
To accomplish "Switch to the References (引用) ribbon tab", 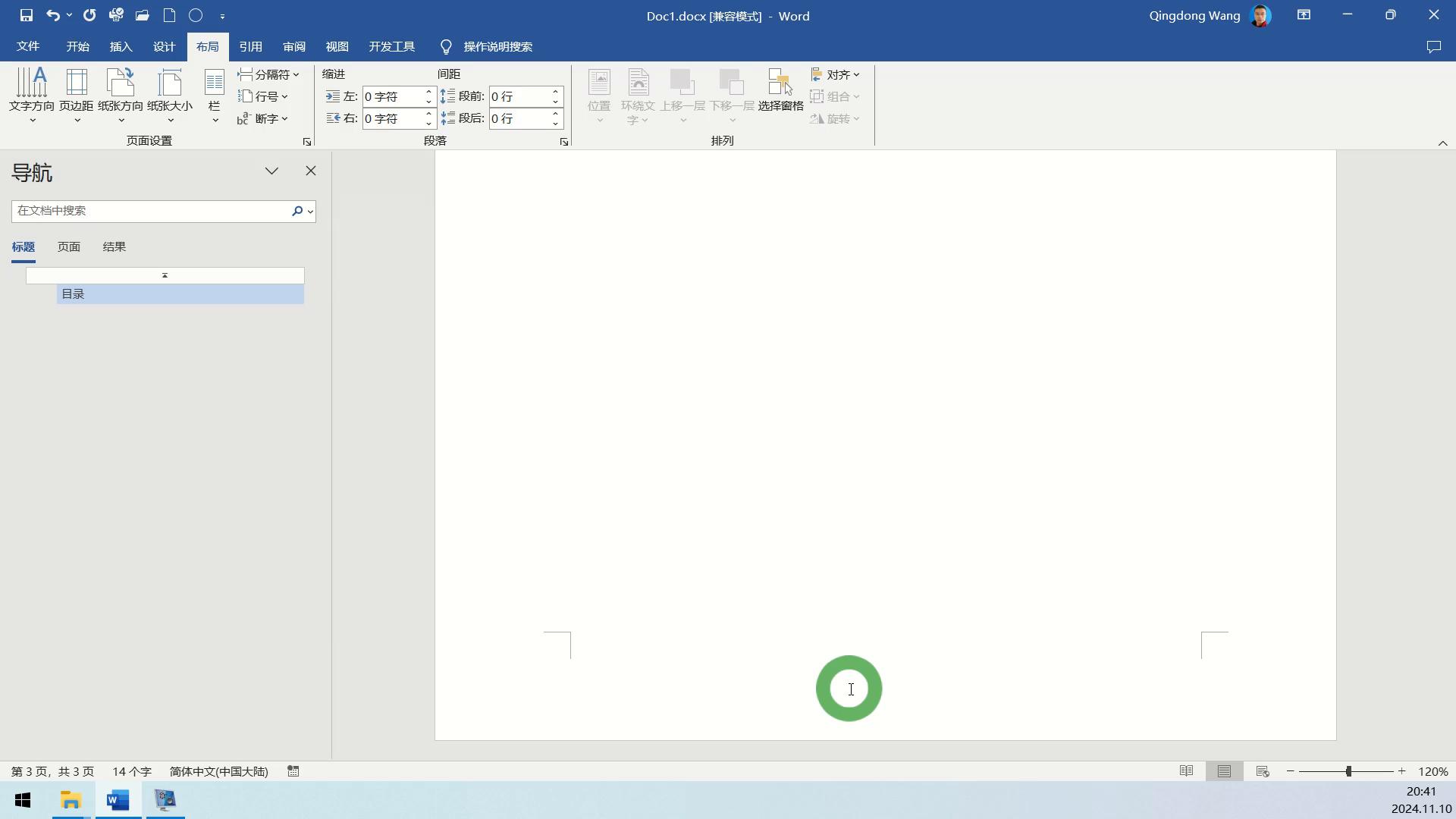I will pos(250,47).
